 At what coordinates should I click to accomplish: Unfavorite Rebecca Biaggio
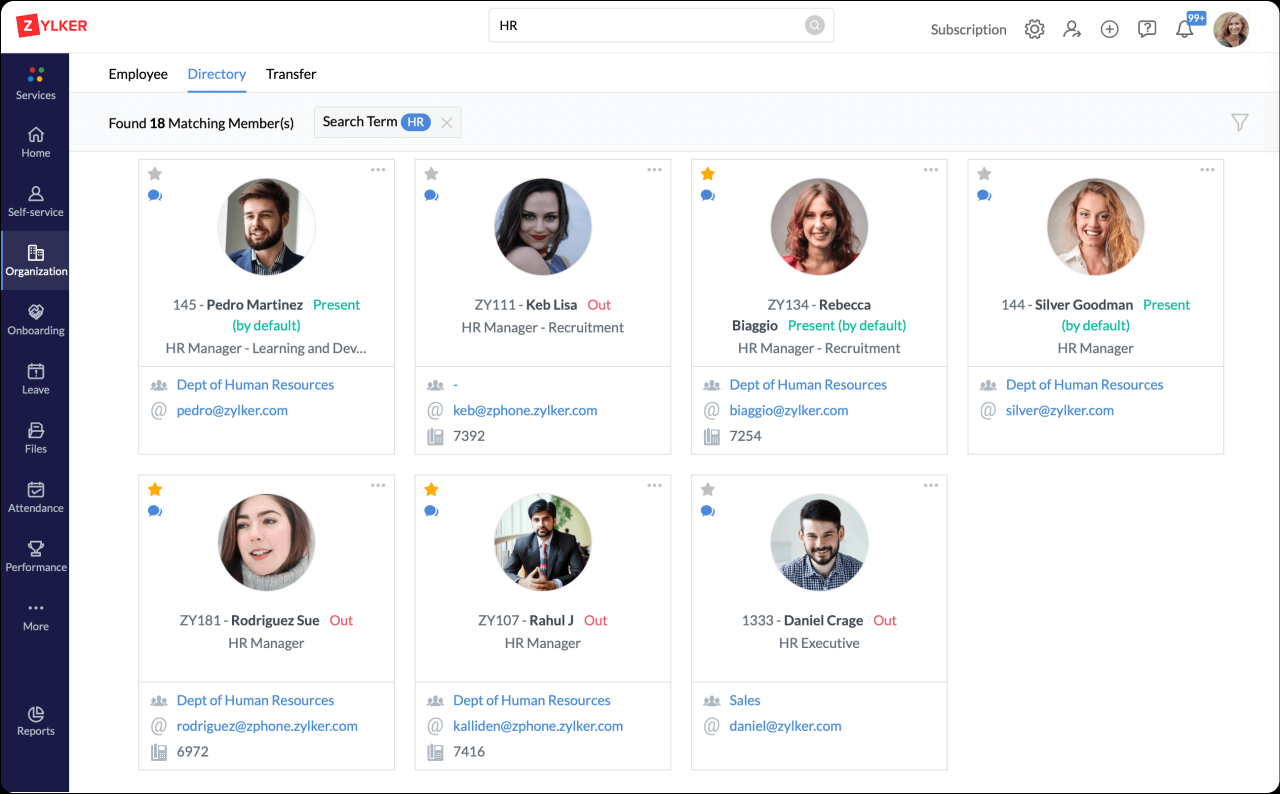pos(708,173)
